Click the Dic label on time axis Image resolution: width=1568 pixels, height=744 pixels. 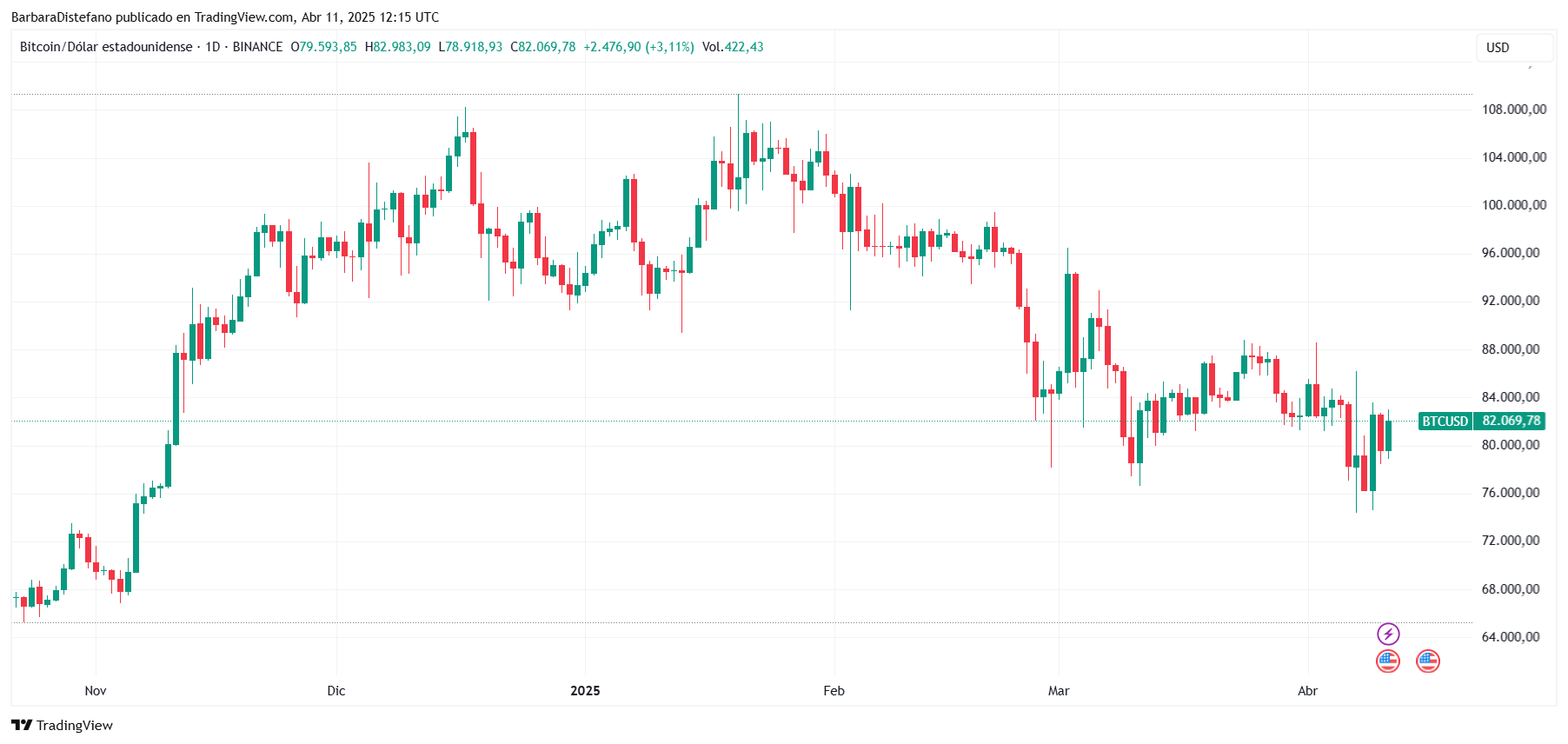336,691
